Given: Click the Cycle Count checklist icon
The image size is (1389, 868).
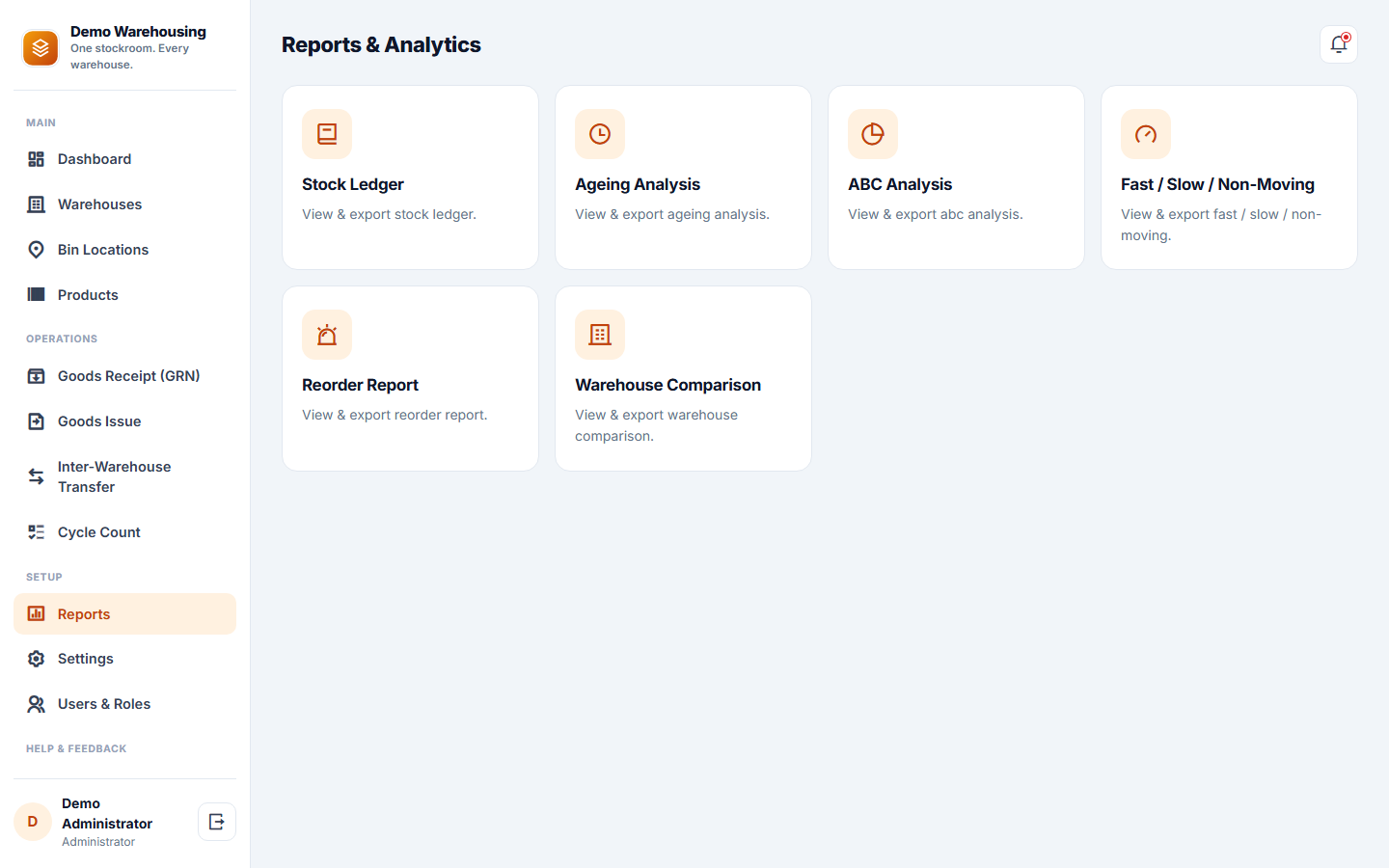Looking at the screenshot, I should 36,532.
